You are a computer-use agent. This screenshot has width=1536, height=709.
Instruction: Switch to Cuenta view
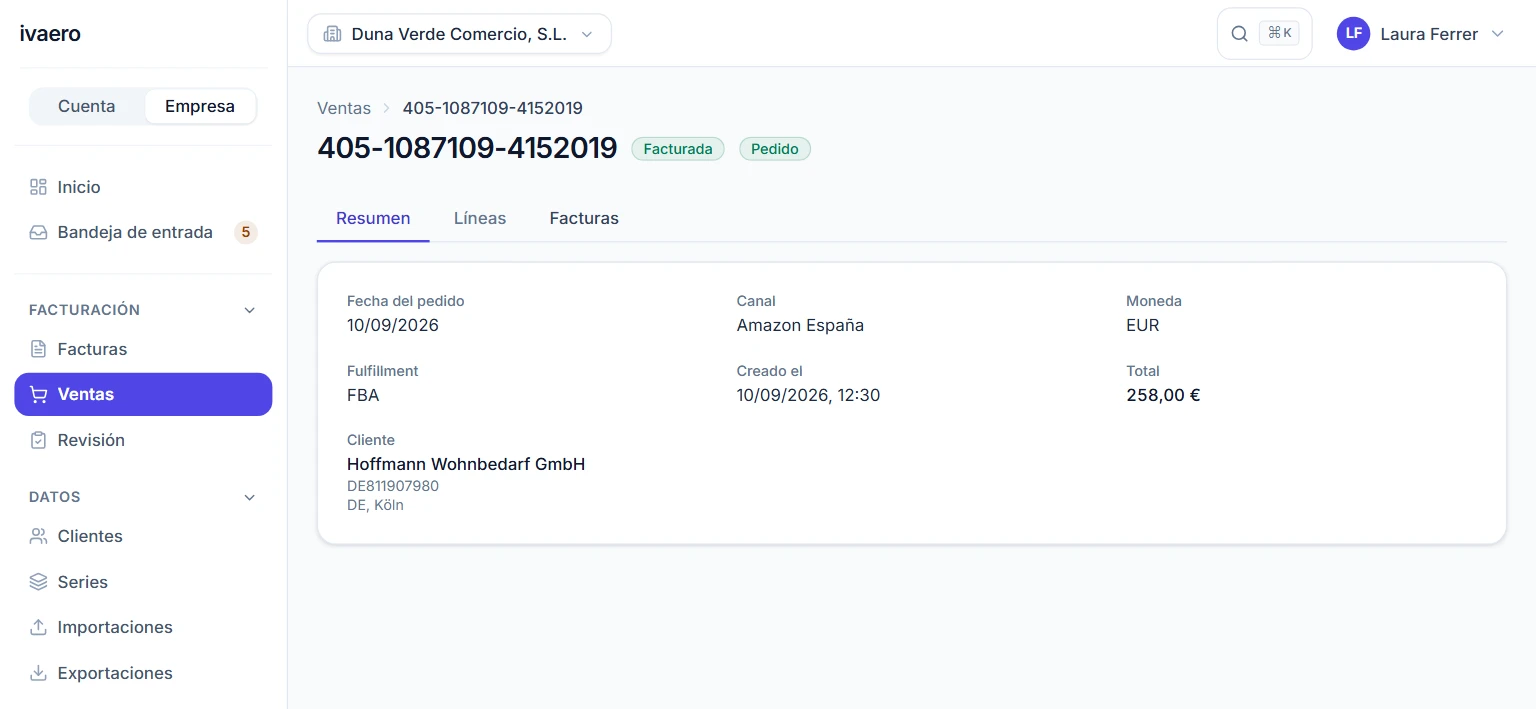(x=86, y=106)
